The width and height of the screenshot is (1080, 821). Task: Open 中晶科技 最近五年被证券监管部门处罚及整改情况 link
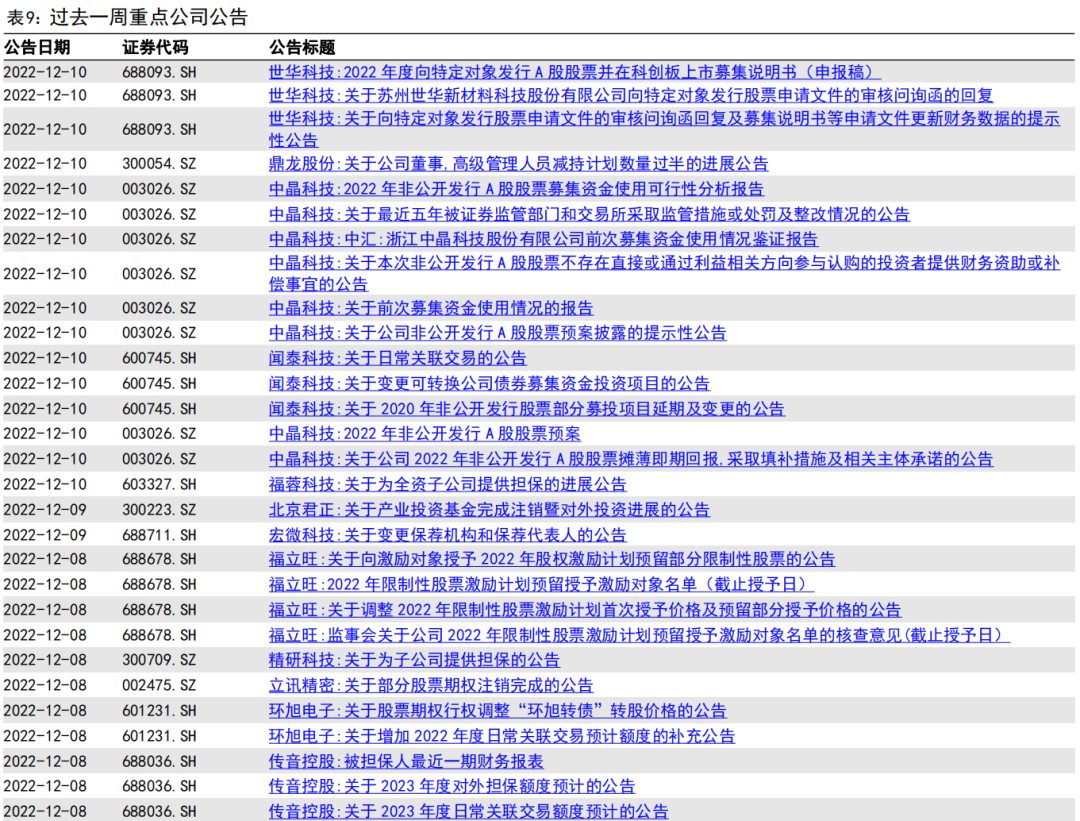point(589,214)
